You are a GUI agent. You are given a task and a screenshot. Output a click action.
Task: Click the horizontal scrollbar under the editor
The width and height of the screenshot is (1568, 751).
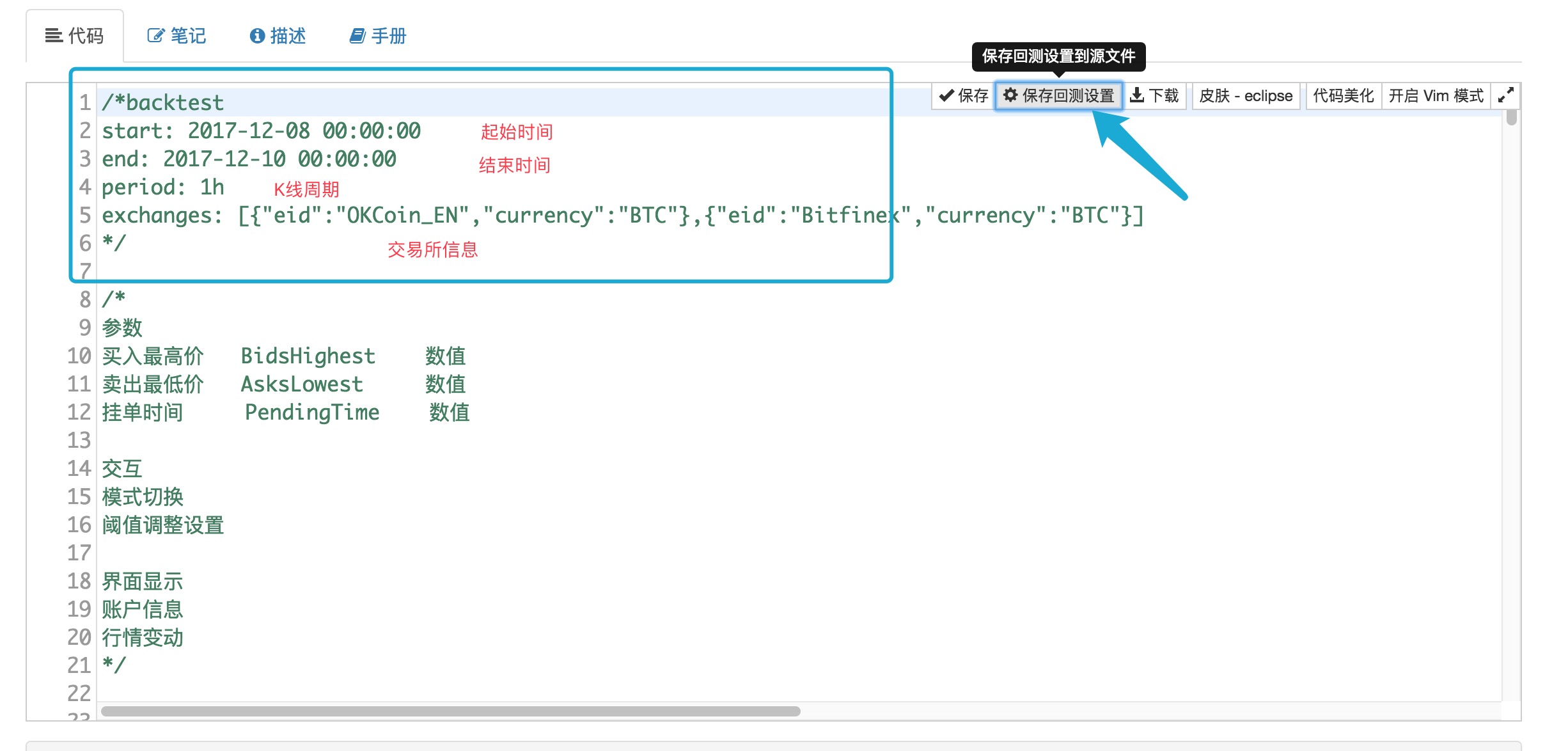pos(450,711)
